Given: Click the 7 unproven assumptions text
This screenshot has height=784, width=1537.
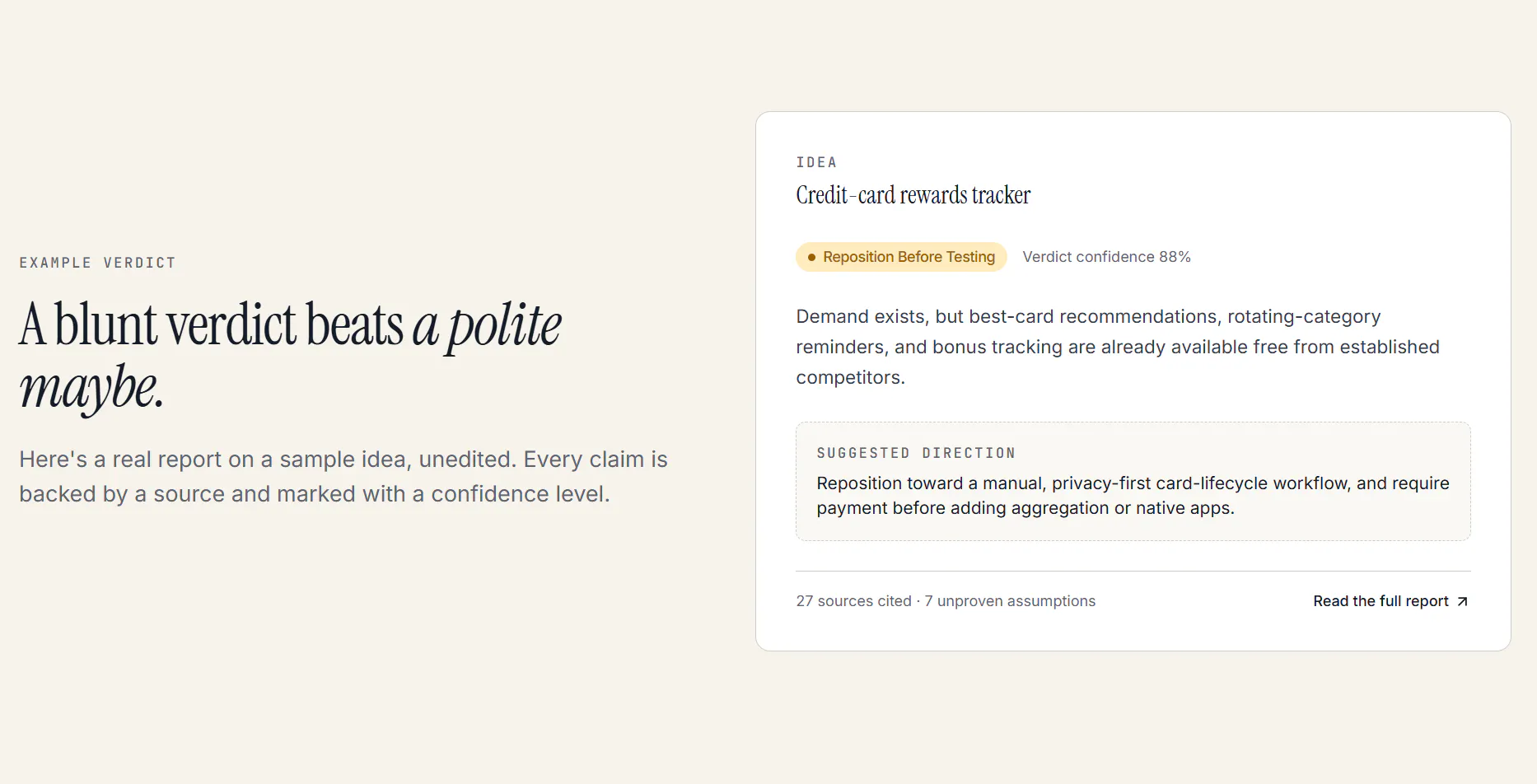Looking at the screenshot, I should (1010, 601).
